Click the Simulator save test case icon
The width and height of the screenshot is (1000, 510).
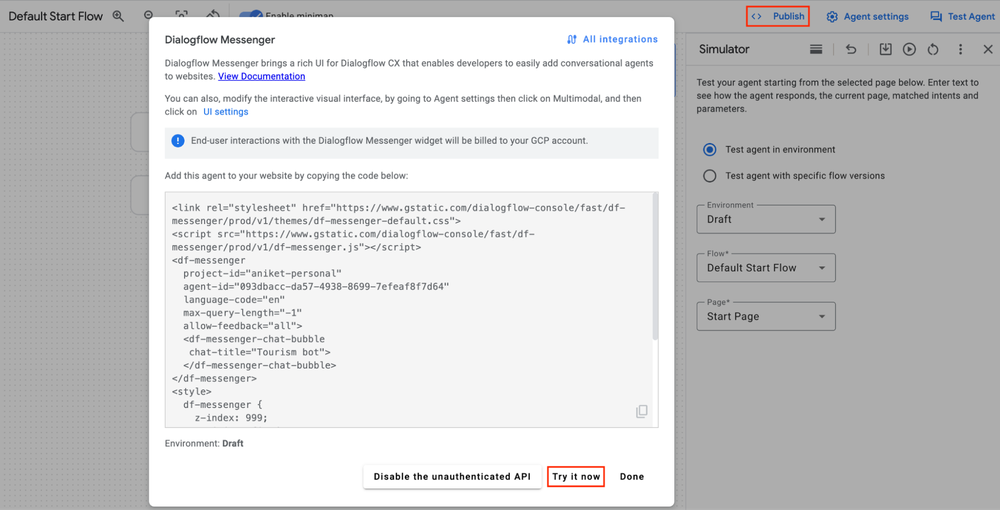[x=885, y=49]
